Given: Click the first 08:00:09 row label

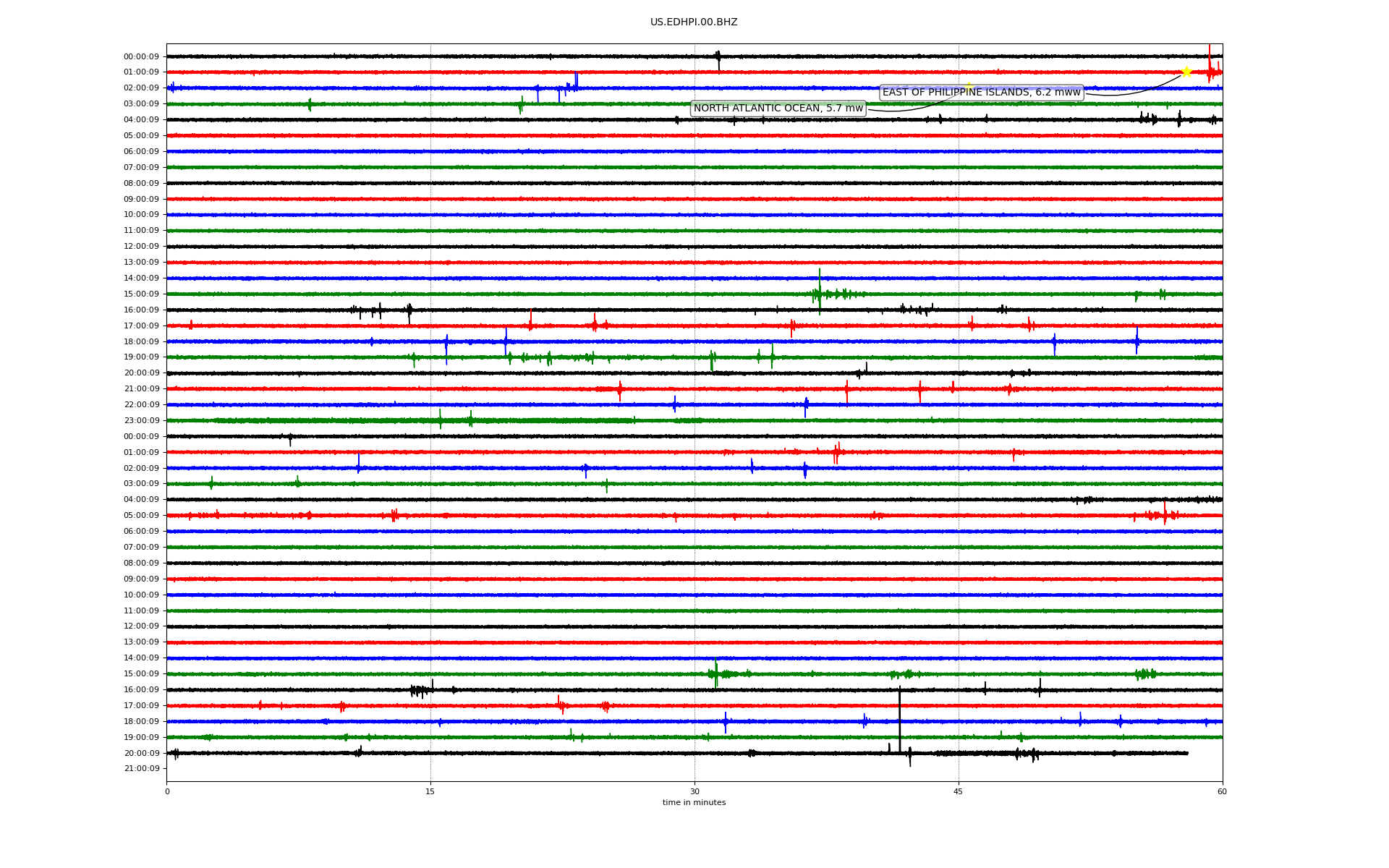Looking at the screenshot, I should pos(141,184).
